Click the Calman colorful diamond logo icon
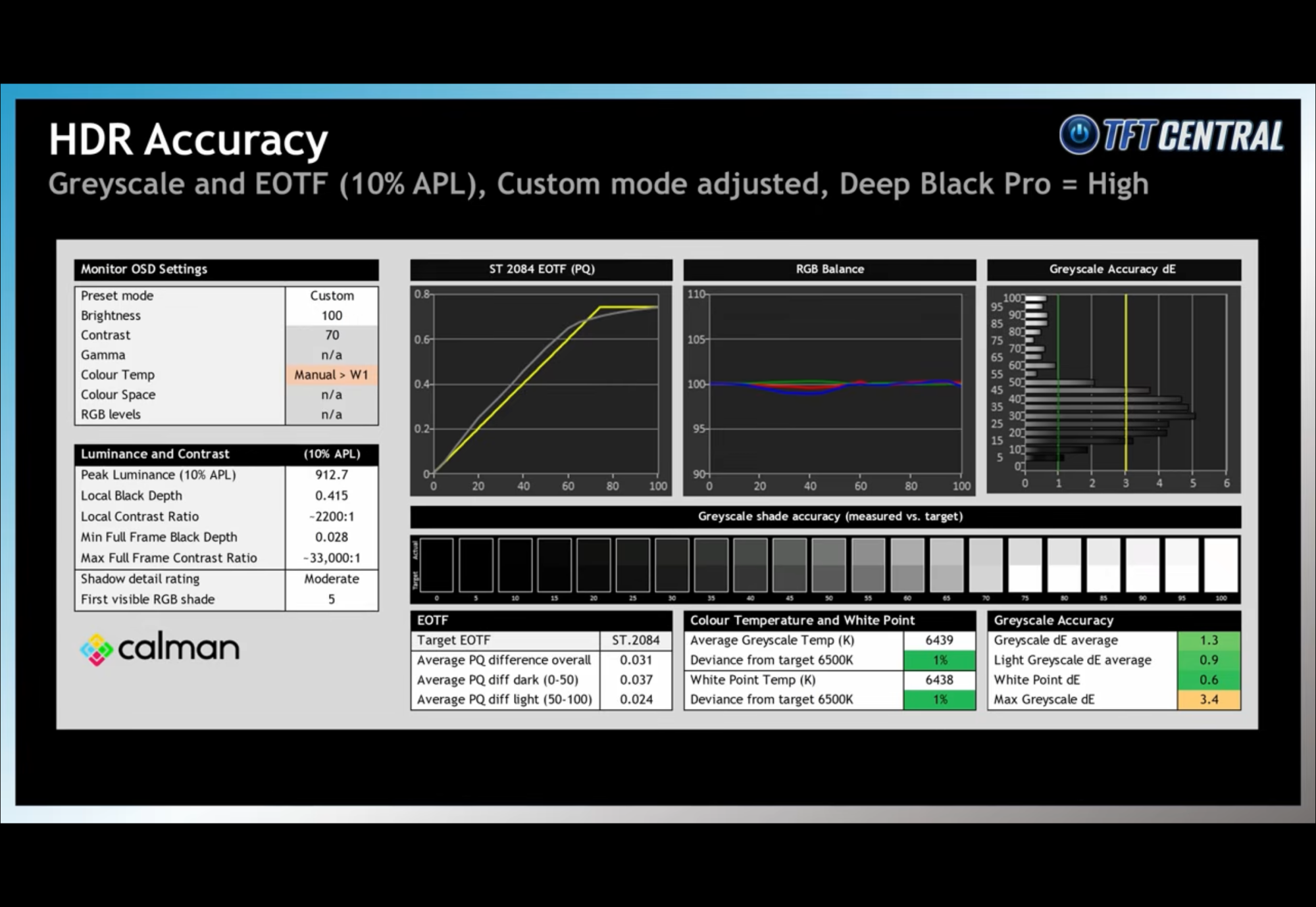Image resolution: width=1316 pixels, height=907 pixels. pyautogui.click(x=97, y=650)
